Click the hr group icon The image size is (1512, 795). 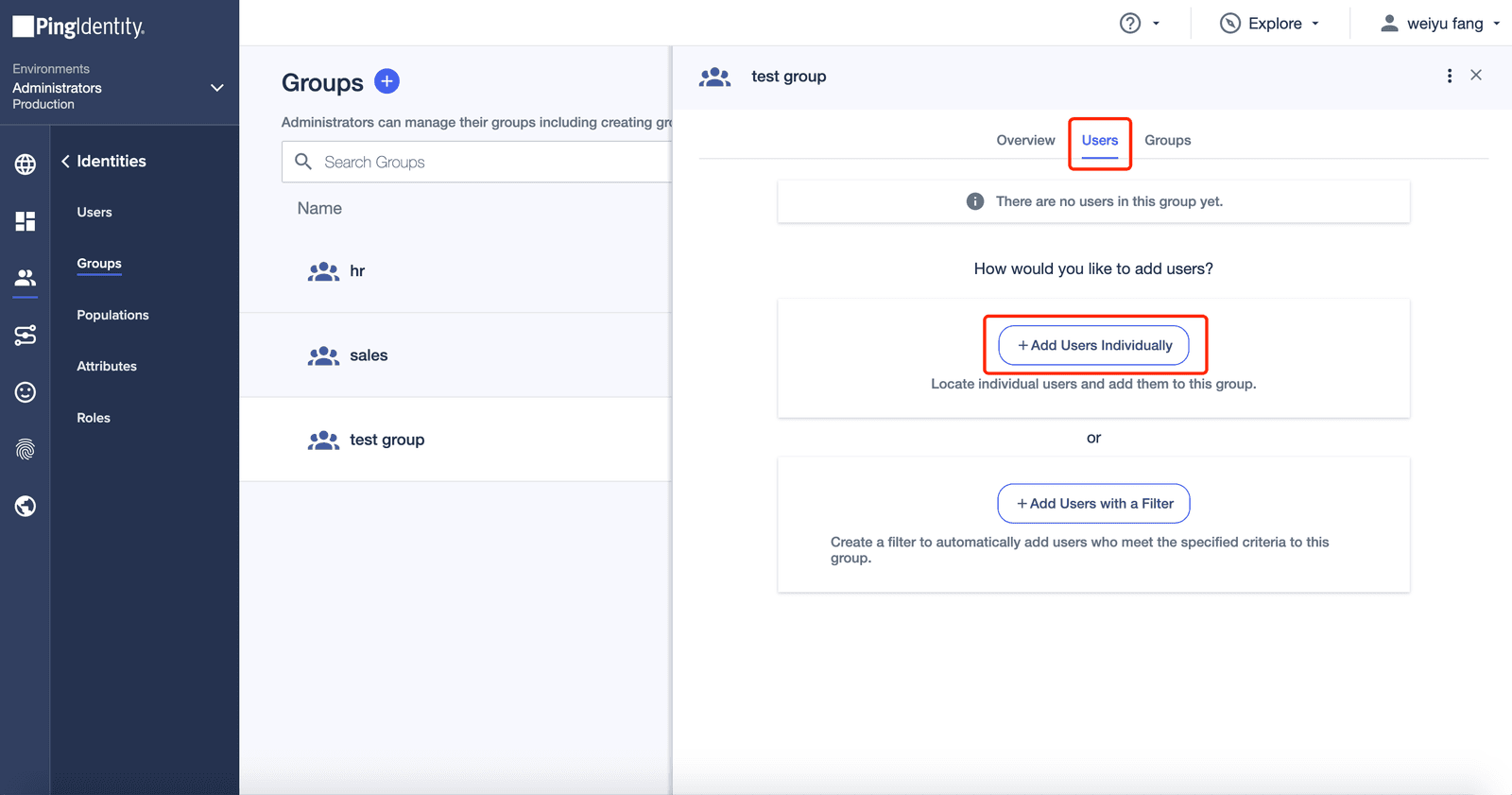coord(323,271)
